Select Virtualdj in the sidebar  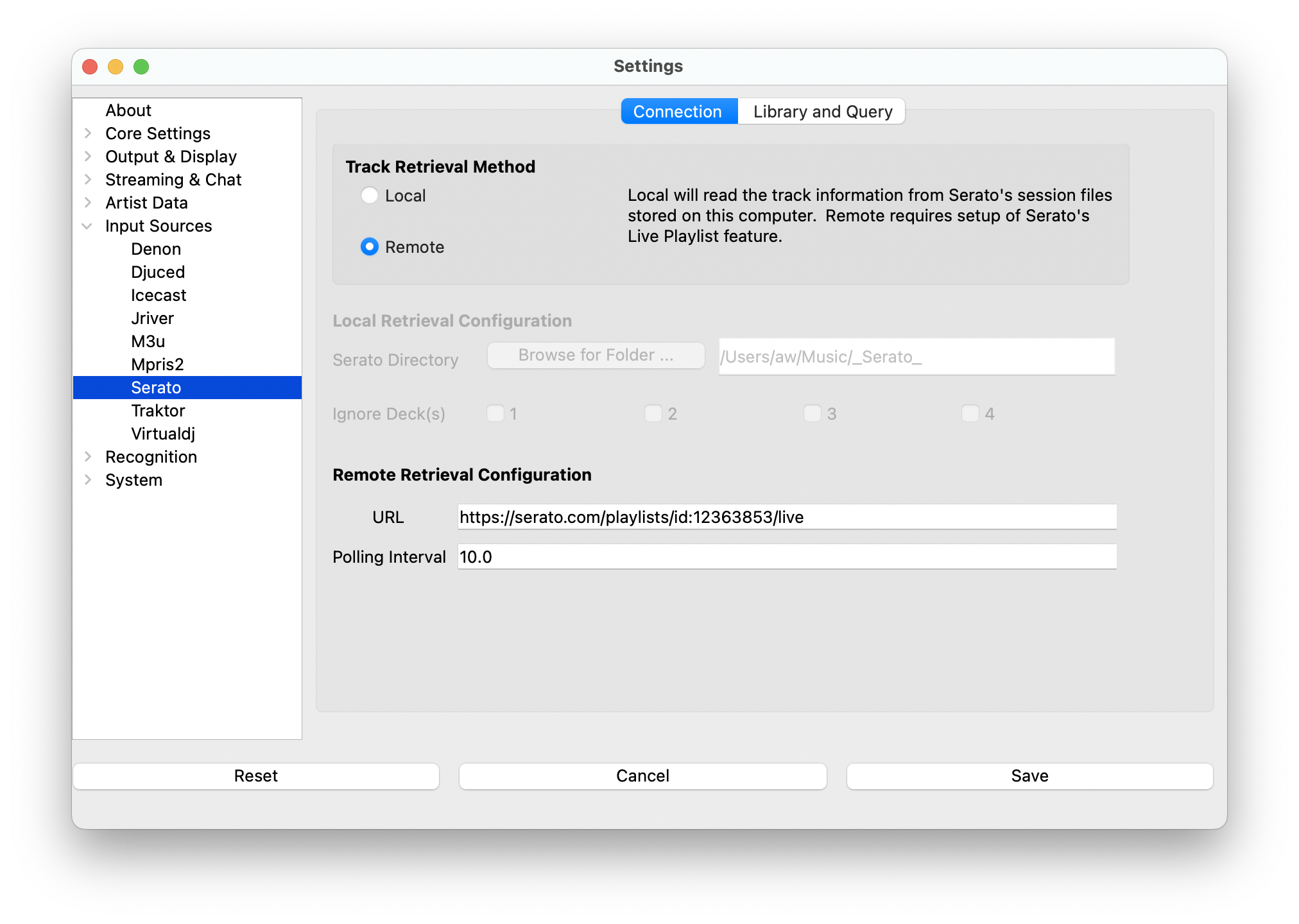tap(163, 434)
